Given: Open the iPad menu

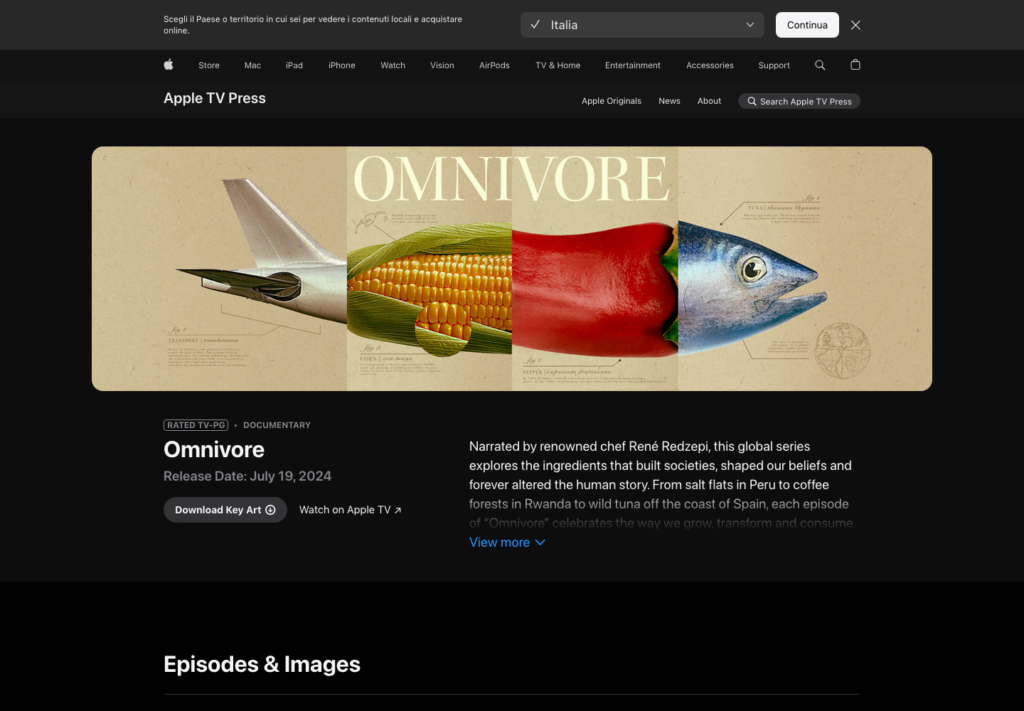Looking at the screenshot, I should click(x=294, y=65).
